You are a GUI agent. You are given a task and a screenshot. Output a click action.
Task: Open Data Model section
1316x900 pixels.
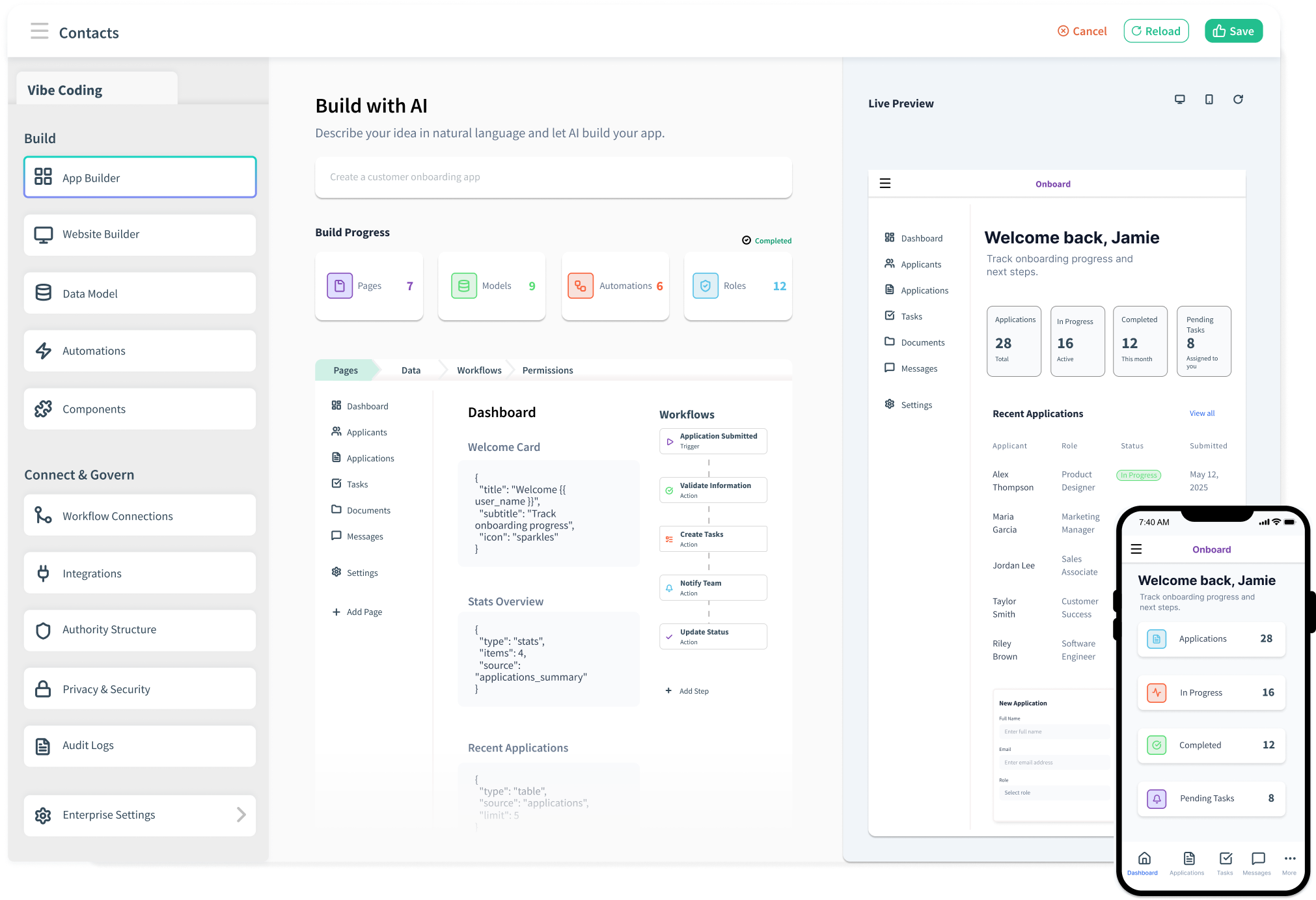pyautogui.click(x=140, y=293)
